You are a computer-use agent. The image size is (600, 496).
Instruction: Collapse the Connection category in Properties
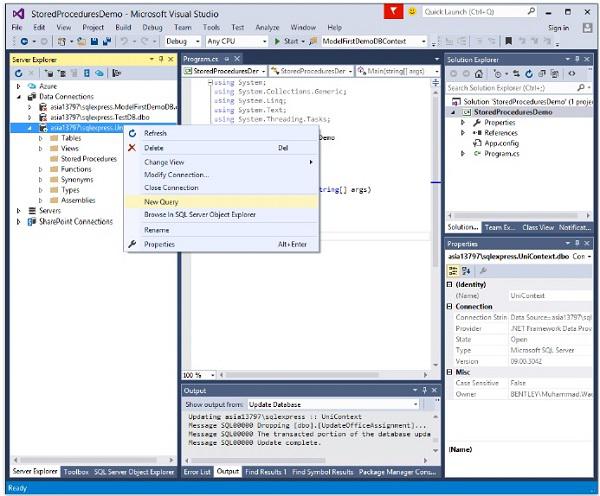(450, 307)
